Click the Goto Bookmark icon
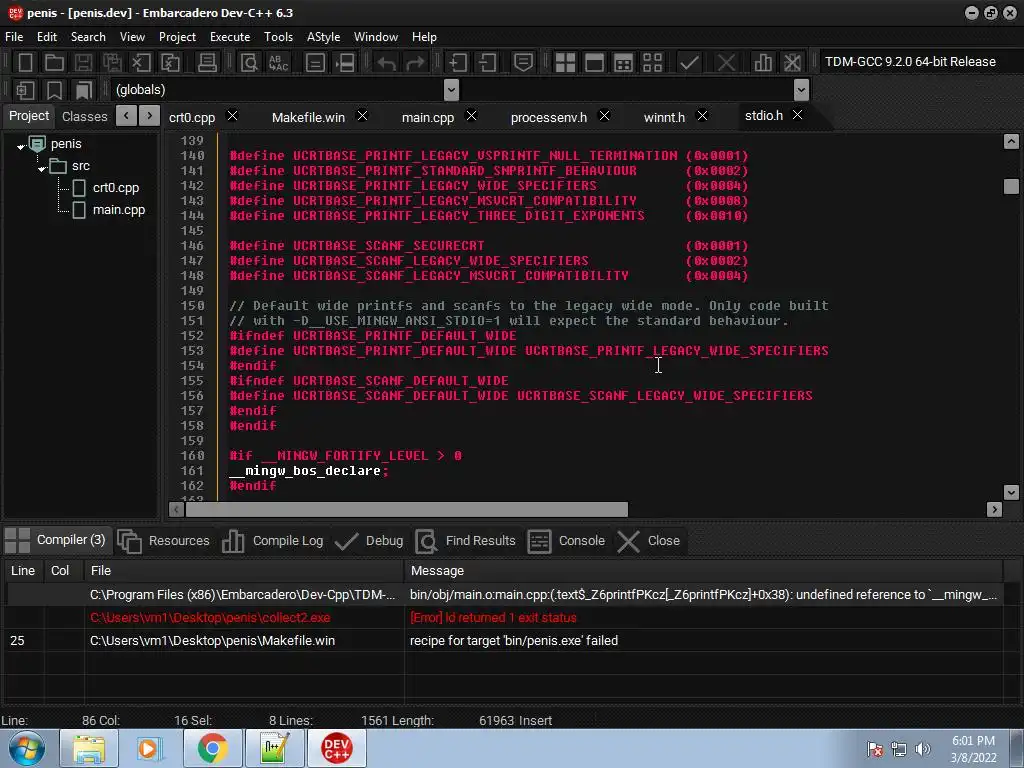 [x=84, y=90]
